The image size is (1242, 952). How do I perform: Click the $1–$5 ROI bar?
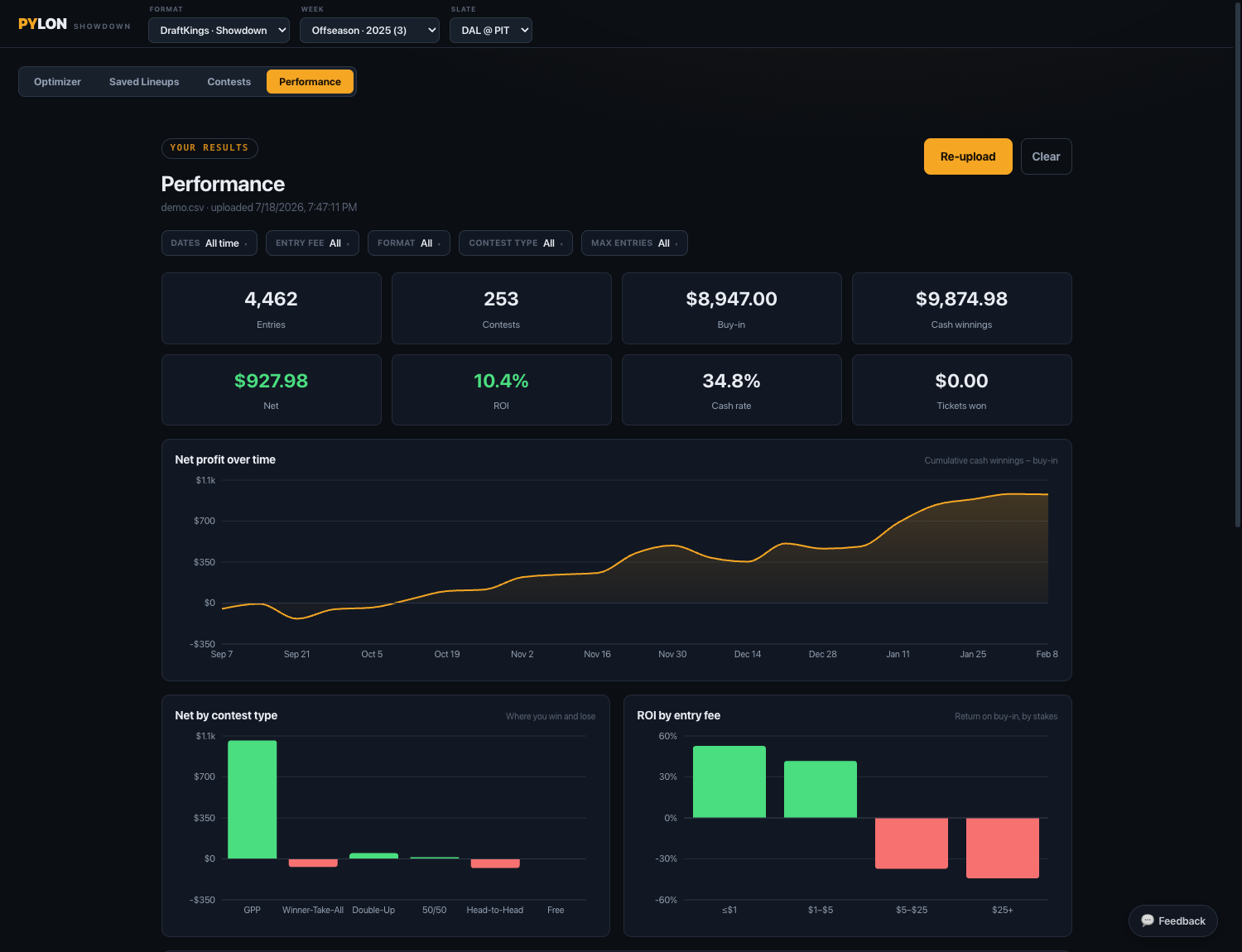(821, 789)
